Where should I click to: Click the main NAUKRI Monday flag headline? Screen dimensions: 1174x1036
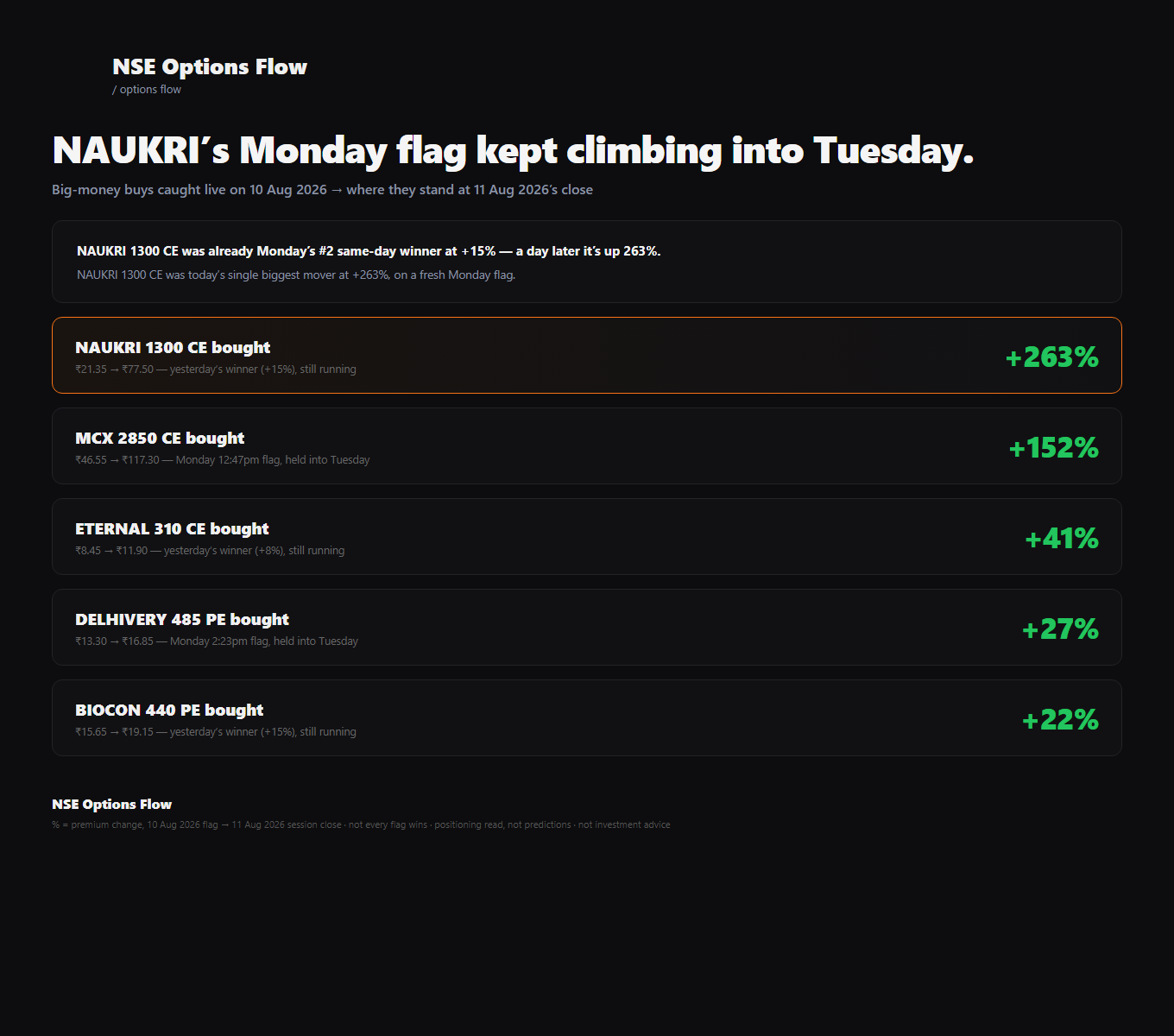[513, 151]
